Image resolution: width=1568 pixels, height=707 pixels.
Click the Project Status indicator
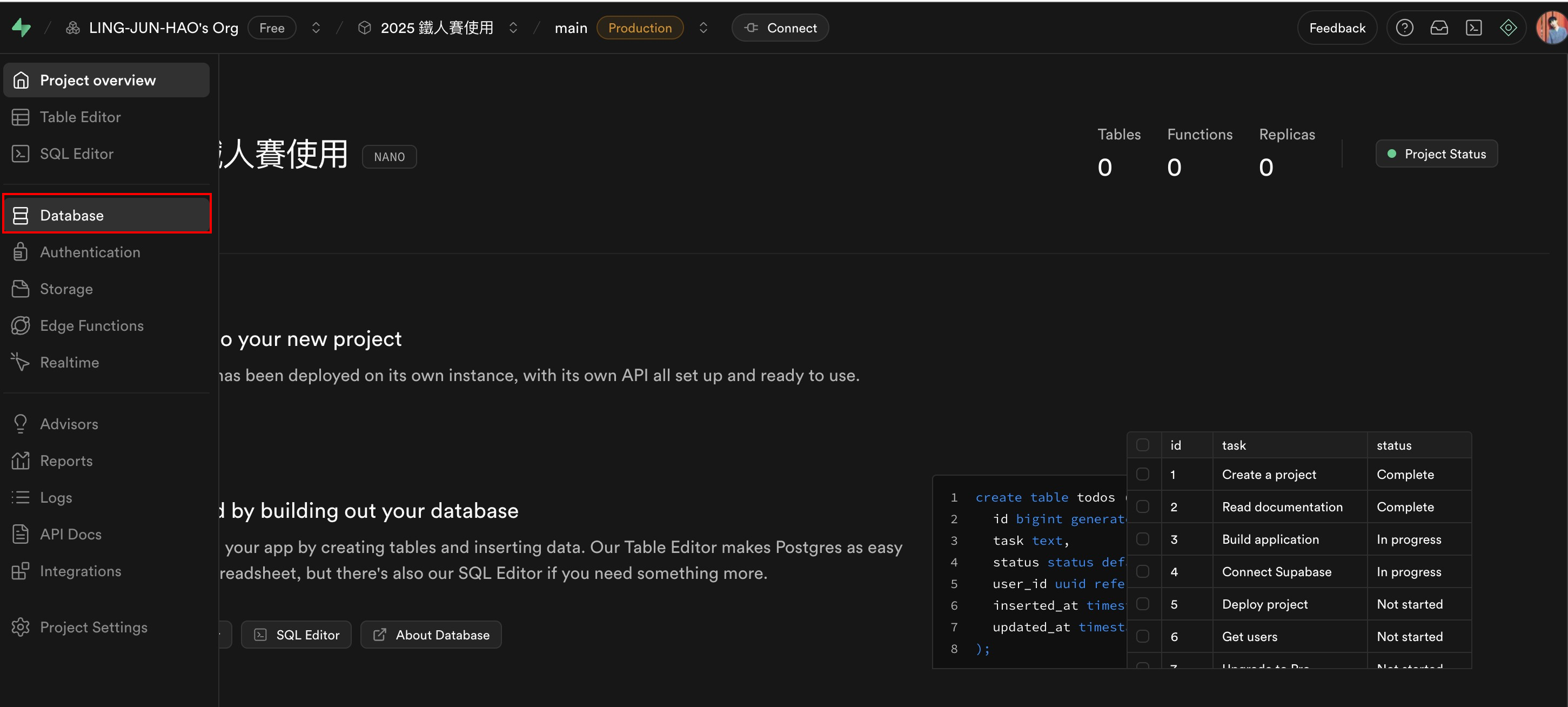[x=1436, y=154]
